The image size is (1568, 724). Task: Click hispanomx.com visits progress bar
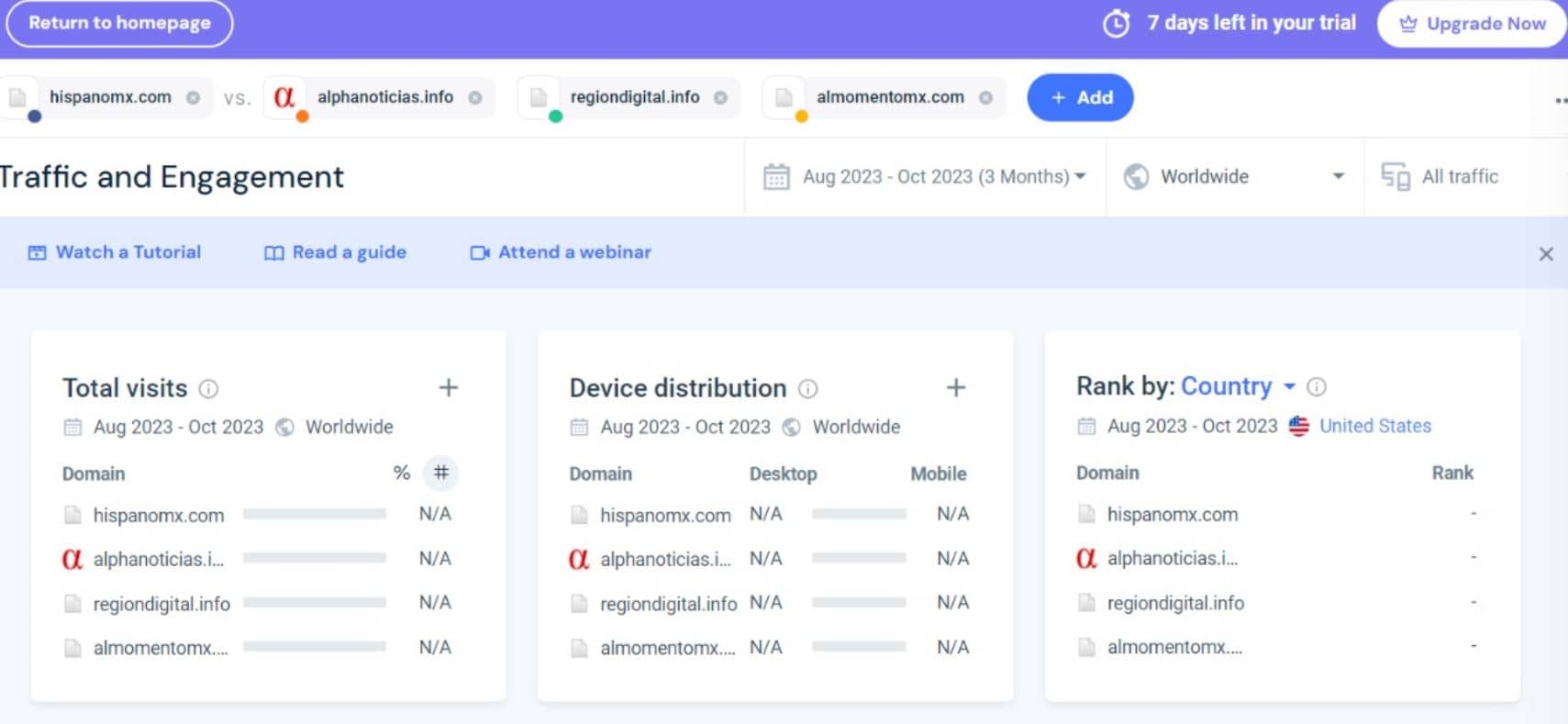coord(315,515)
